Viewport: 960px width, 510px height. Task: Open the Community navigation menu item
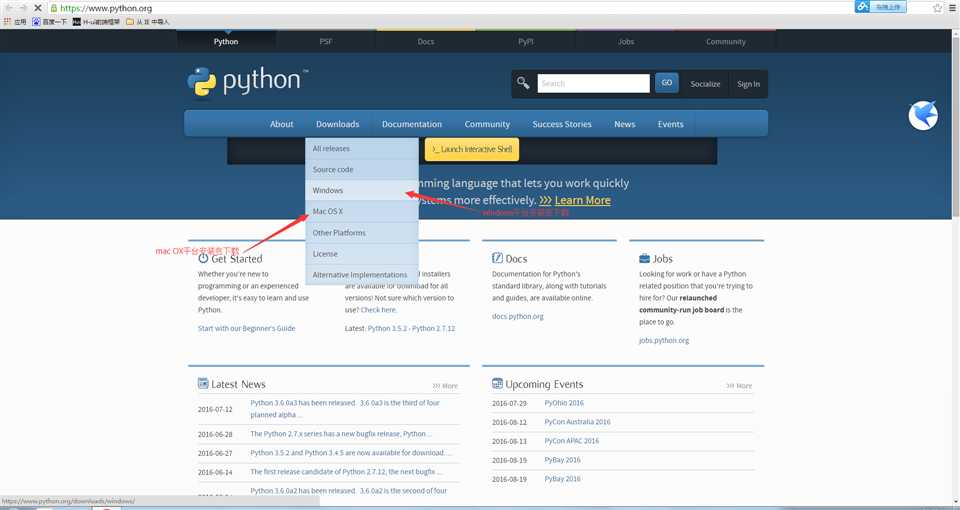click(487, 124)
